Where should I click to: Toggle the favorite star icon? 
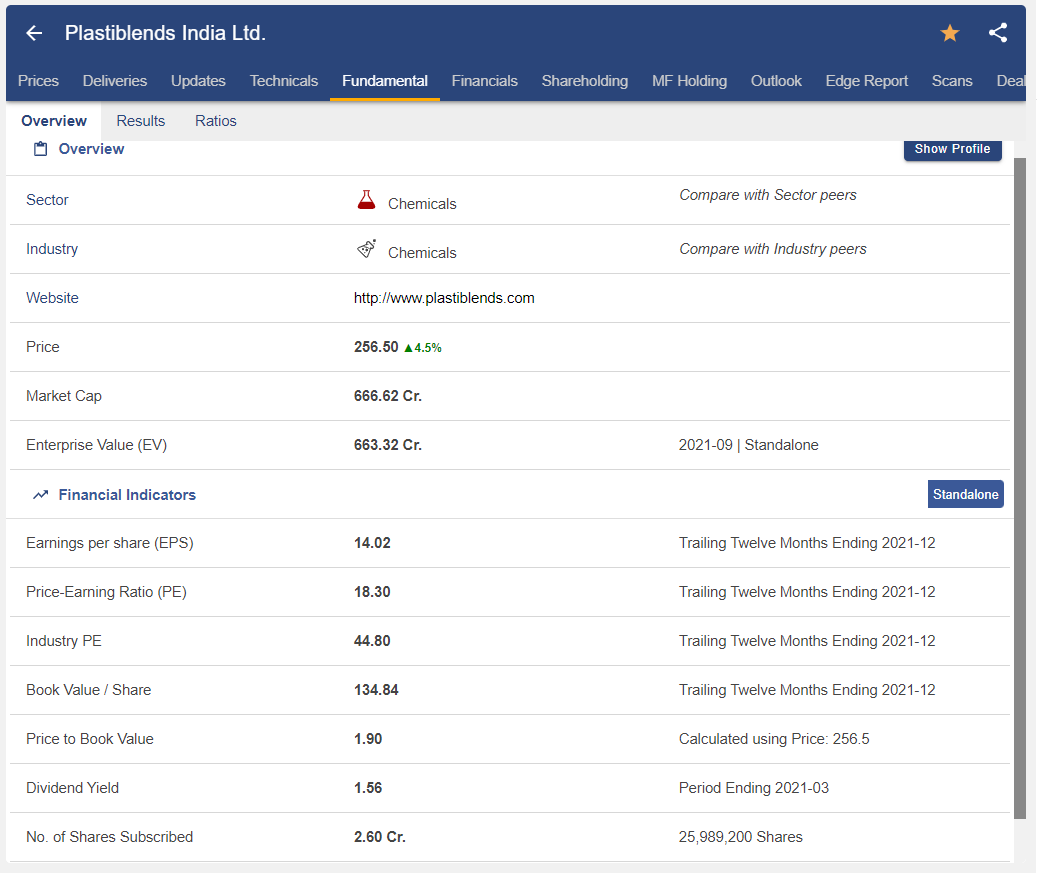[950, 33]
